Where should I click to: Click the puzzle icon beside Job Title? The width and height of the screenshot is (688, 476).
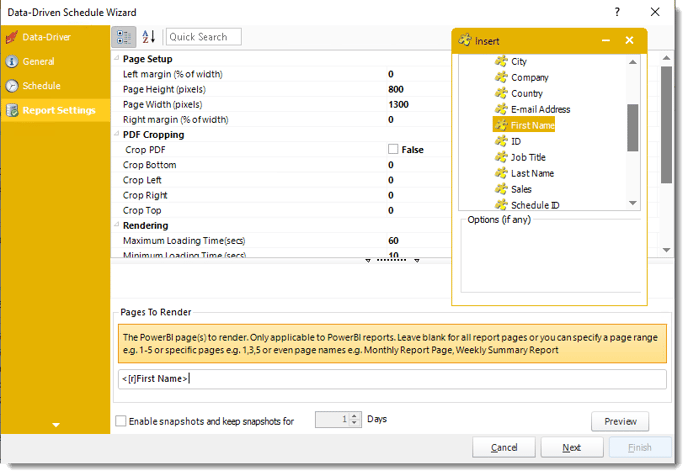click(501, 157)
